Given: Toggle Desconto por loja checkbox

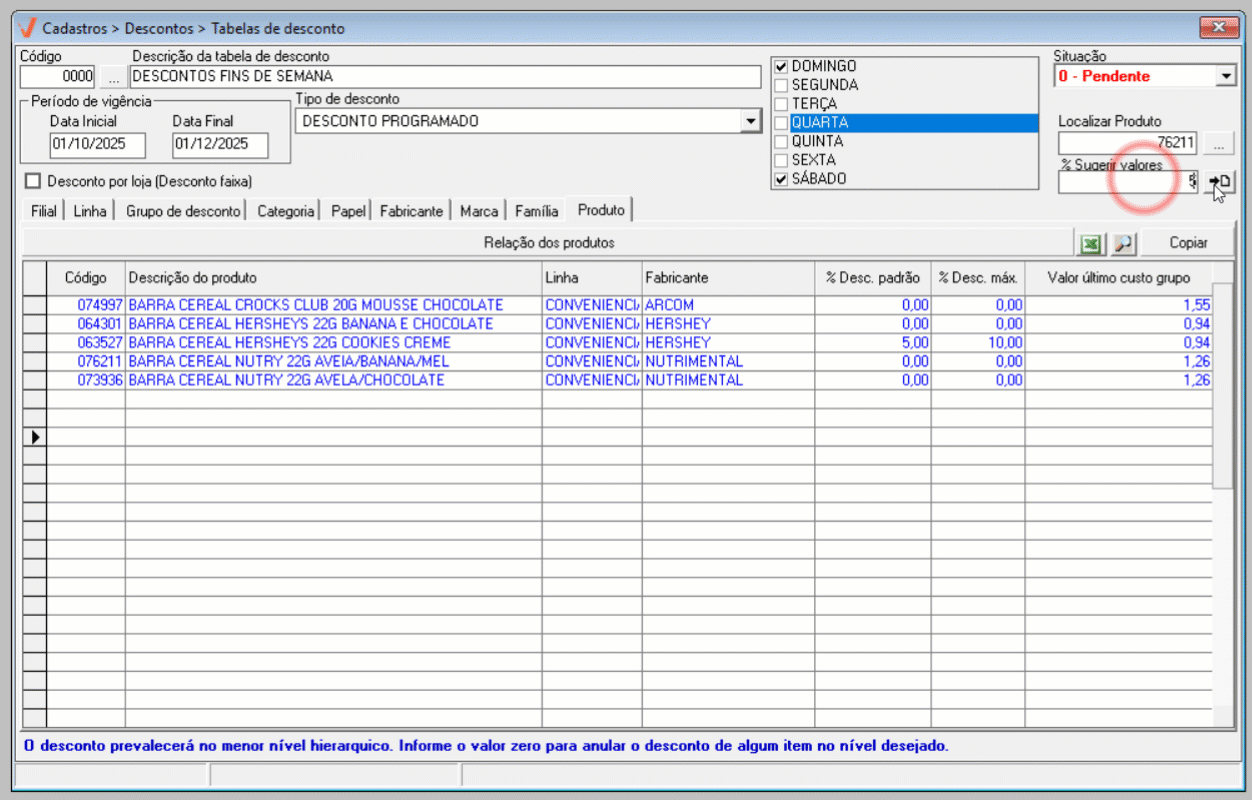Looking at the screenshot, I should coord(33,181).
